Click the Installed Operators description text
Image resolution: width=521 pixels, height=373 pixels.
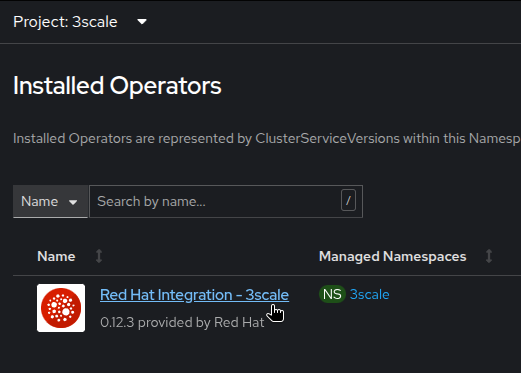(267, 139)
